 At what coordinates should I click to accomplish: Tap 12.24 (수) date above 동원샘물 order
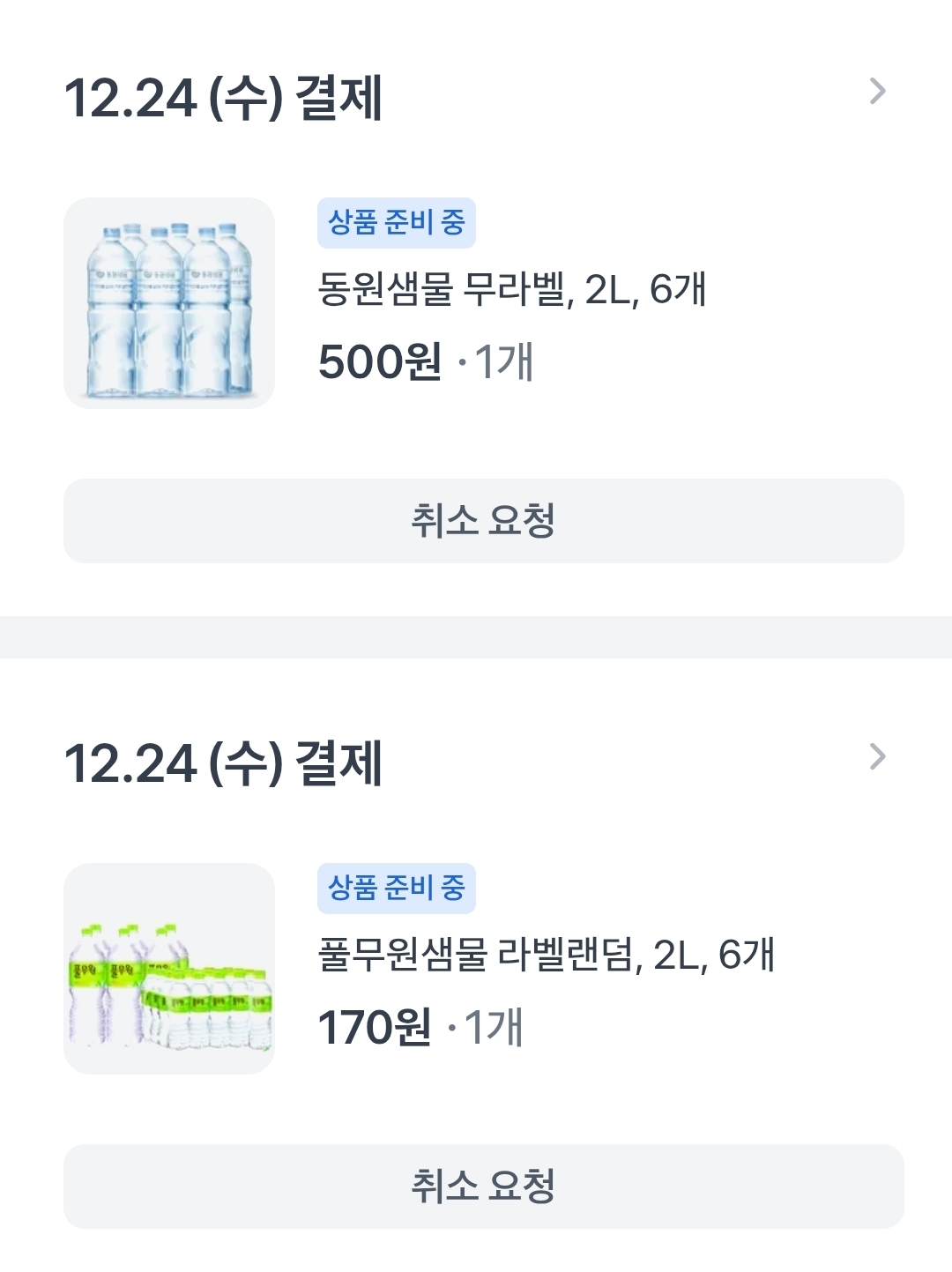click(173, 97)
